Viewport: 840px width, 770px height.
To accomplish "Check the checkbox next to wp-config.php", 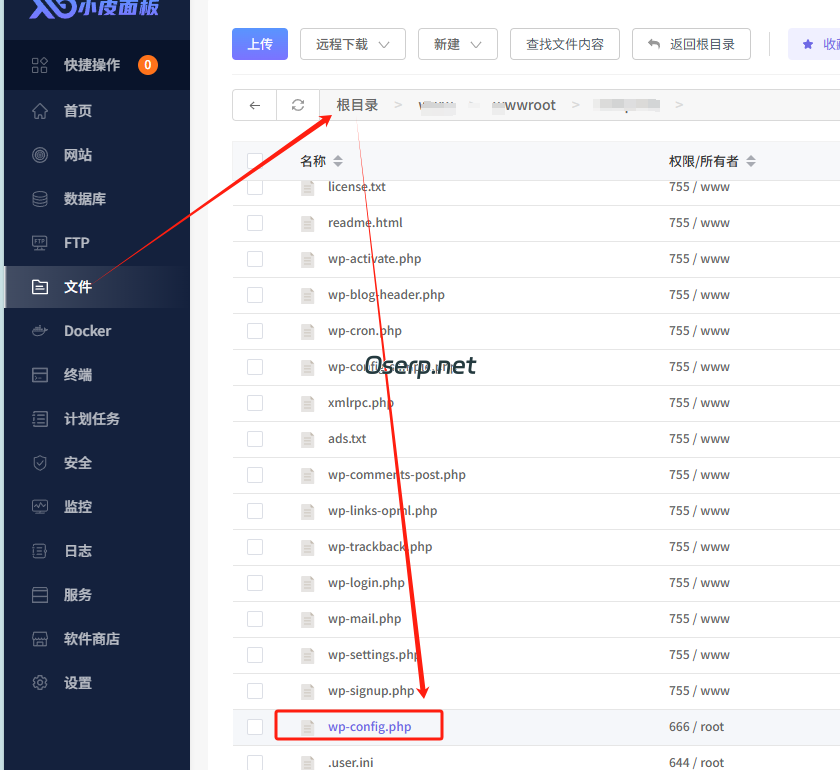I will (254, 727).
